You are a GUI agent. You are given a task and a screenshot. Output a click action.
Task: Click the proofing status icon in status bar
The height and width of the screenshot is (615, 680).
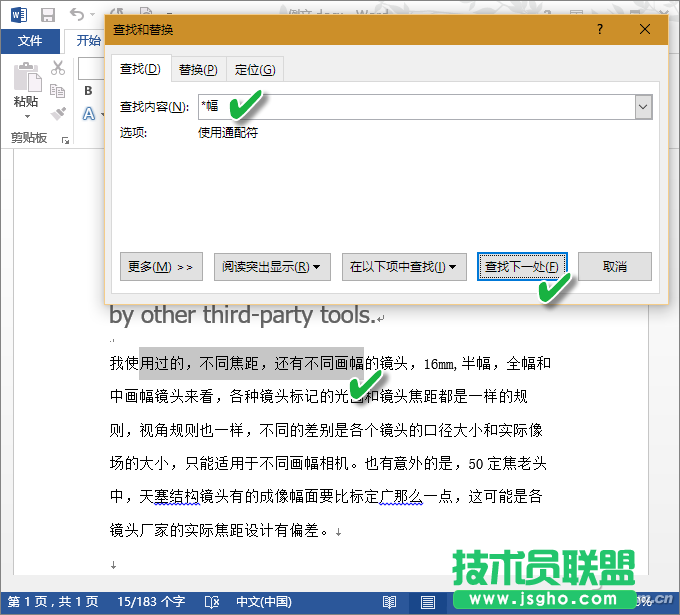point(211,601)
